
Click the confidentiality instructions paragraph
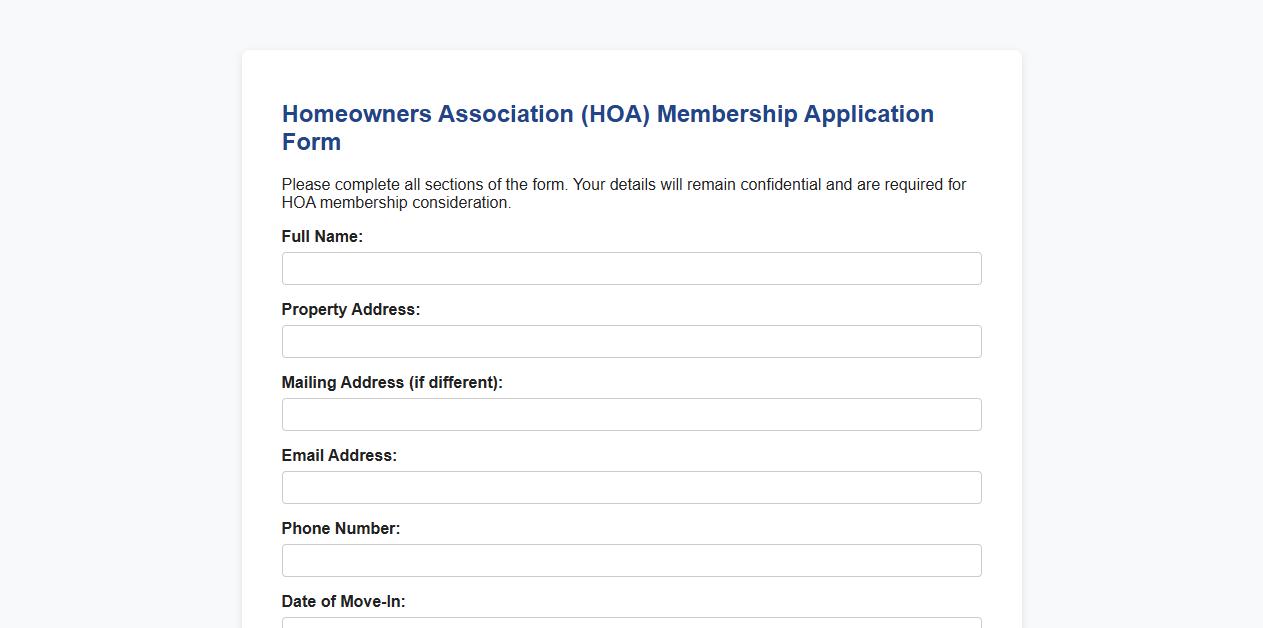point(623,193)
